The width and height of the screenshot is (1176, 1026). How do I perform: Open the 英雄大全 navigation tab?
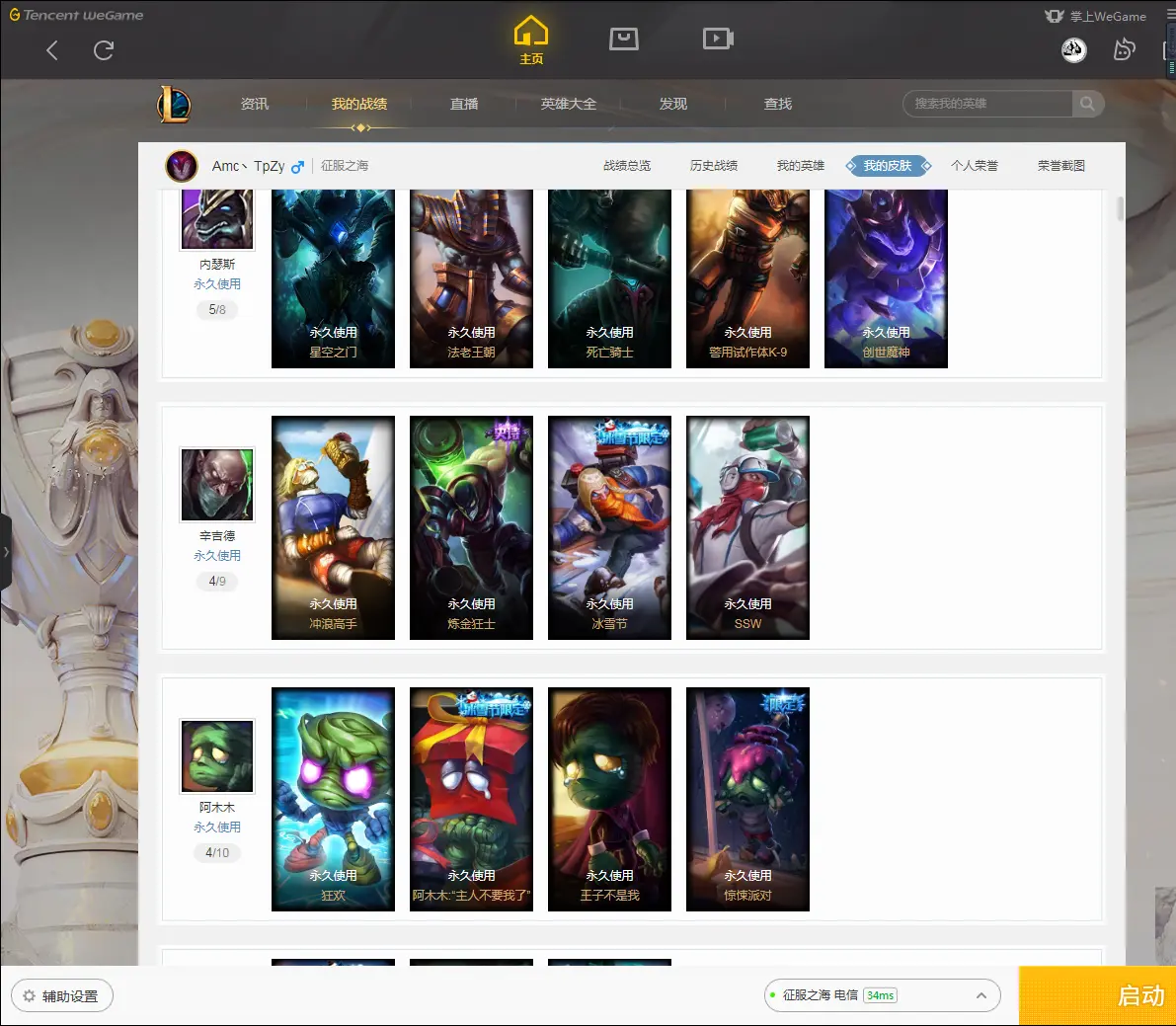(x=569, y=104)
